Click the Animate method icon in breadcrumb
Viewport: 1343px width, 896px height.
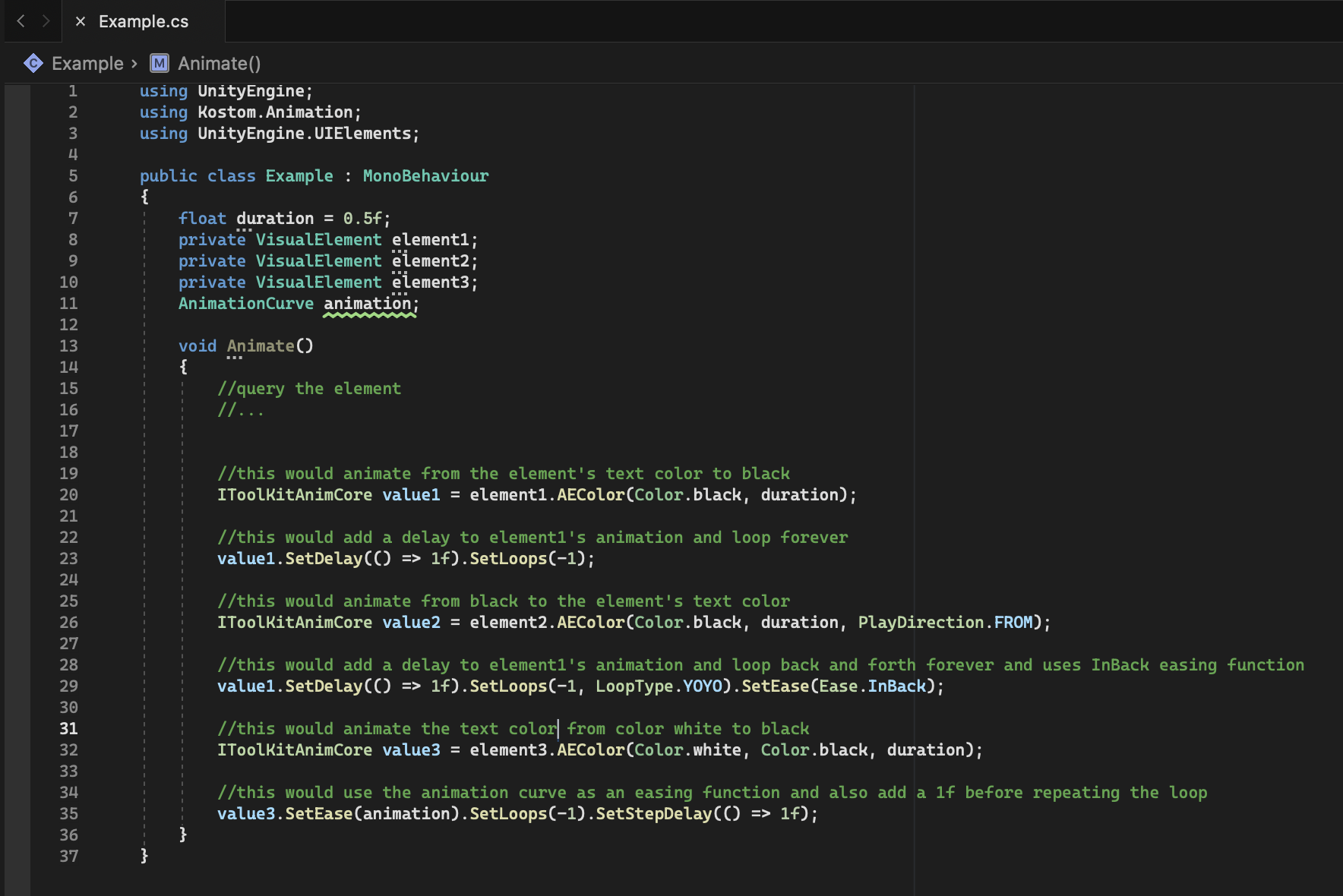click(160, 63)
